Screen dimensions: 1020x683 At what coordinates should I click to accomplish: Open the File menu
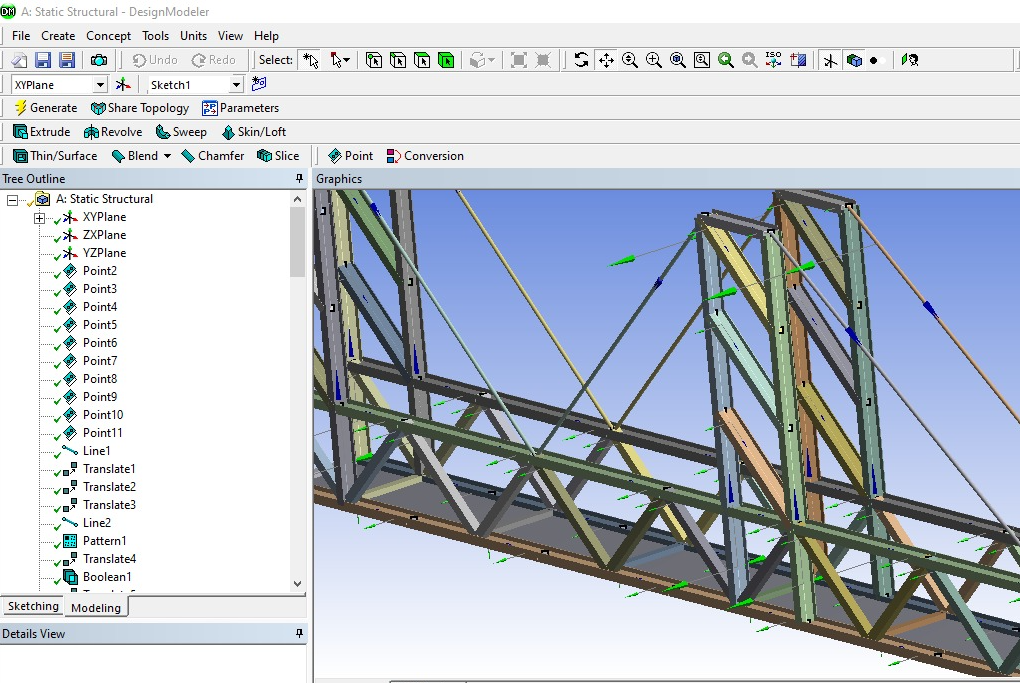pos(21,36)
